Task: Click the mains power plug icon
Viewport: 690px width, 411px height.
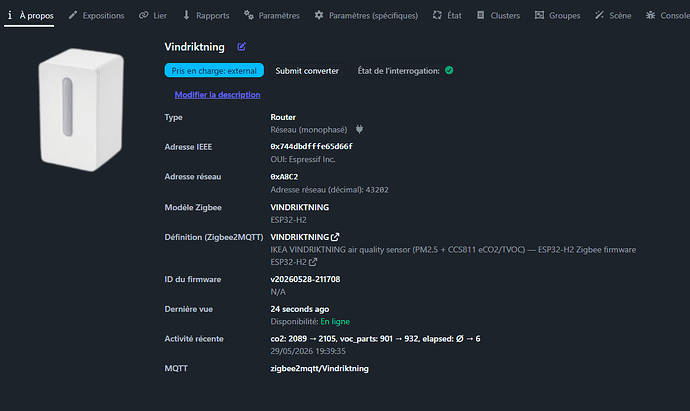Action: [x=360, y=129]
